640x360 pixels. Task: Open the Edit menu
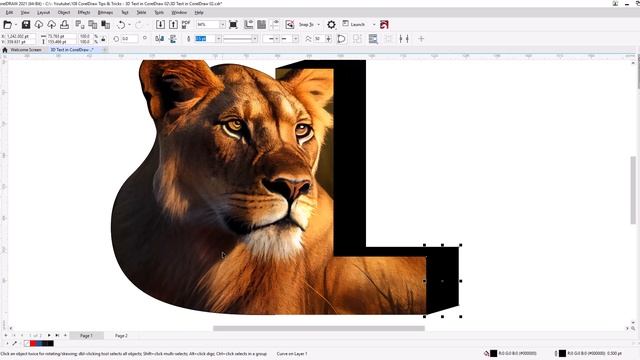pyautogui.click(x=9, y=13)
